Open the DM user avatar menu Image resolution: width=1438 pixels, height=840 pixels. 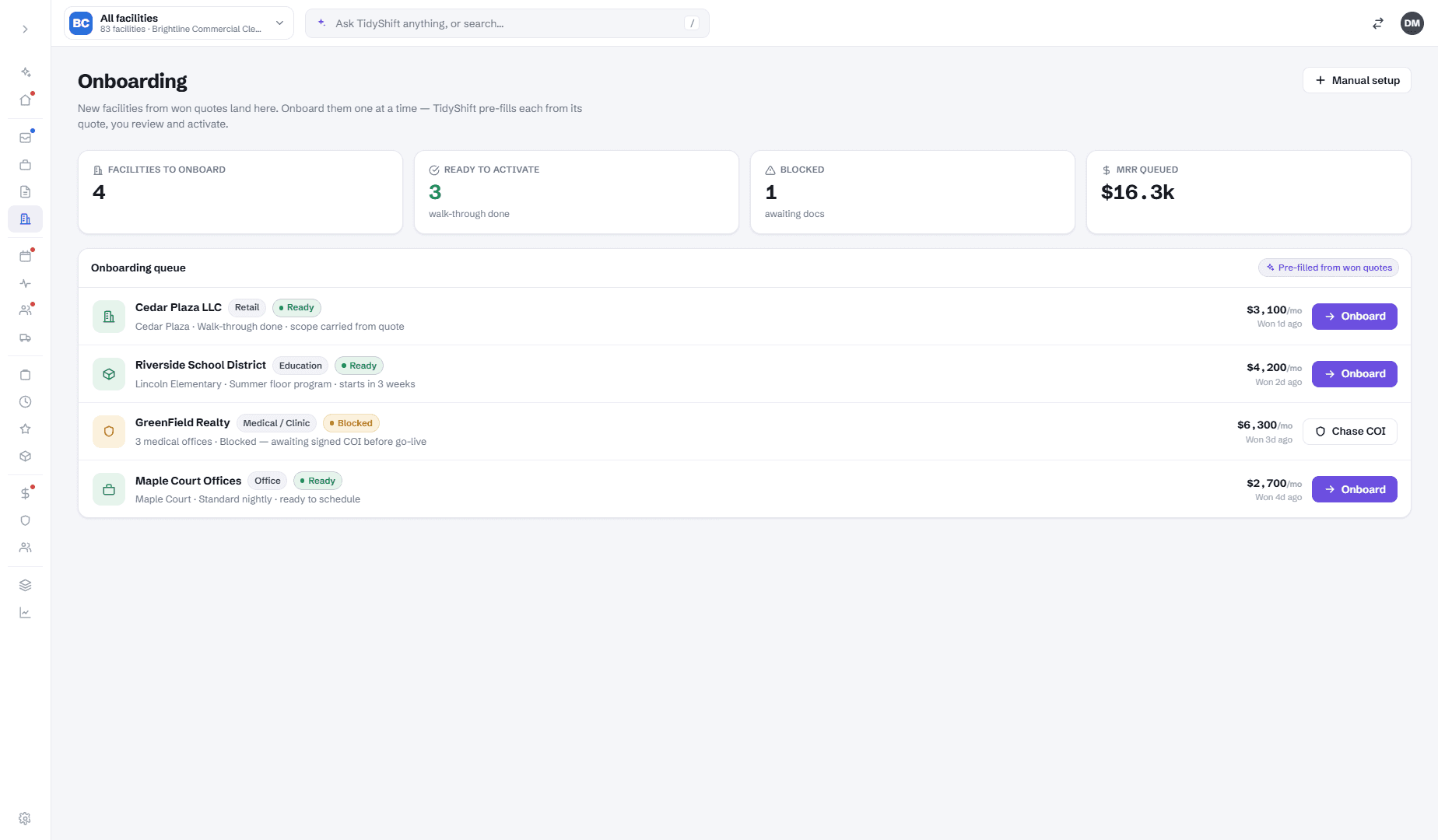[1412, 23]
